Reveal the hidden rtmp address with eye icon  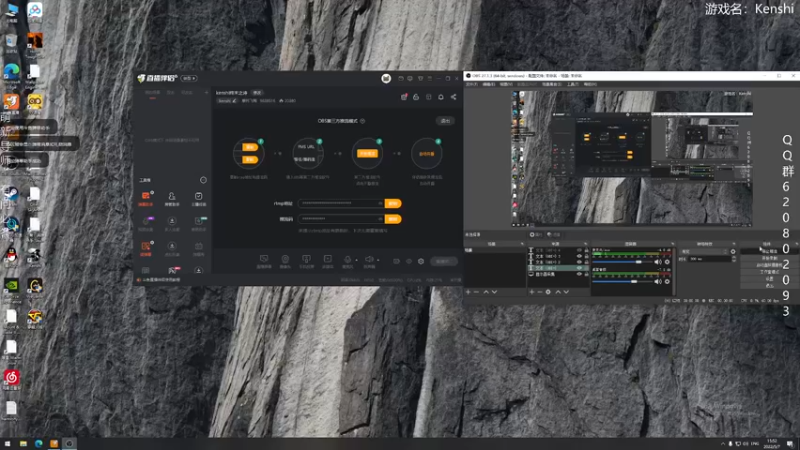coord(380,204)
